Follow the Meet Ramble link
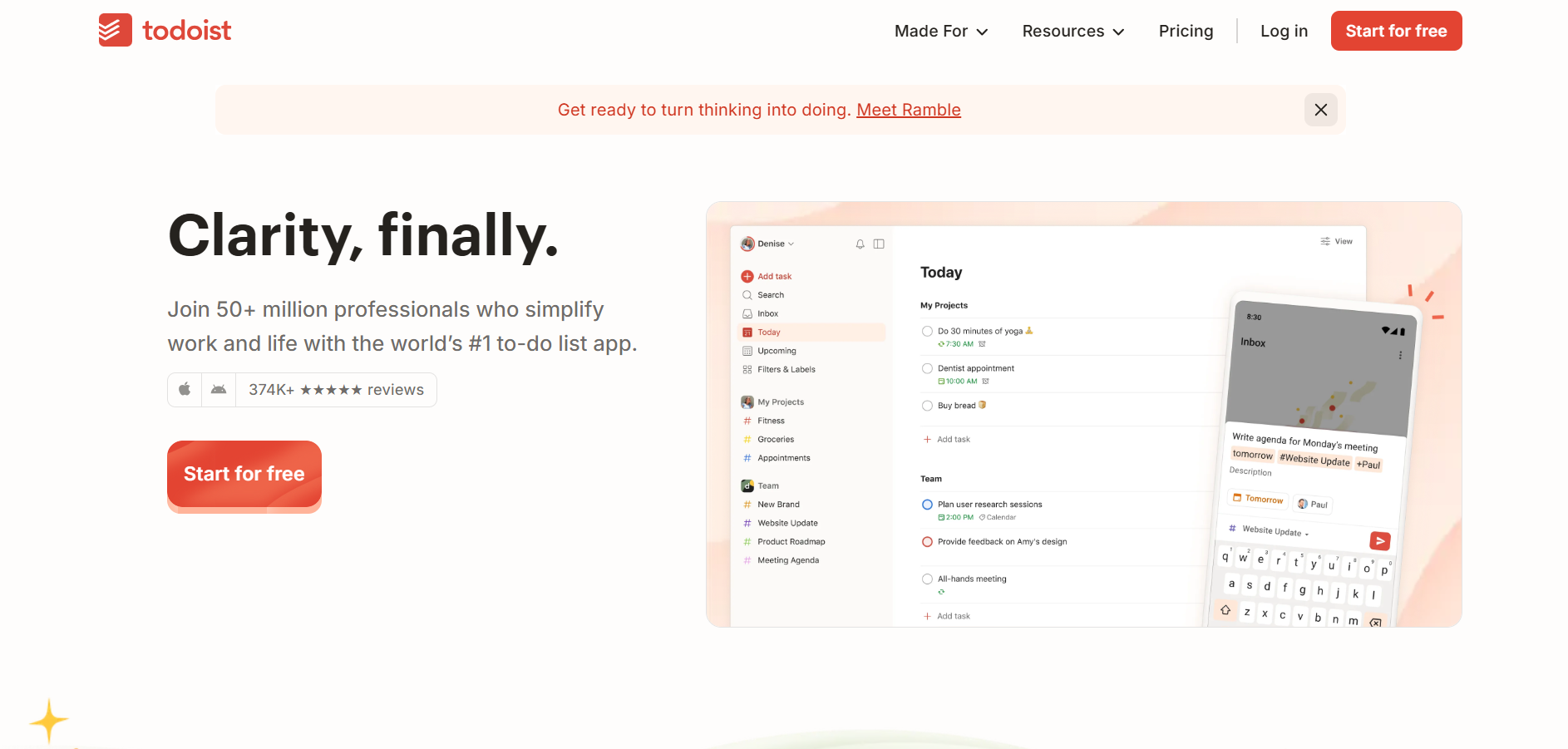Screen dimensions: 1568x749 click(x=908, y=109)
